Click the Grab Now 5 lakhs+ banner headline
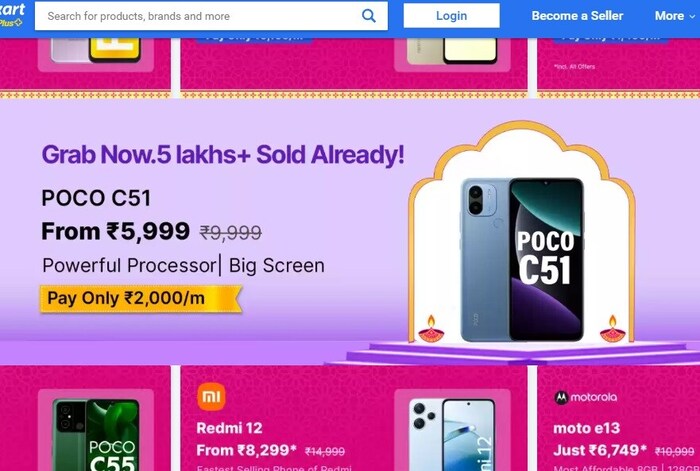The height and width of the screenshot is (471, 700). coord(223,154)
